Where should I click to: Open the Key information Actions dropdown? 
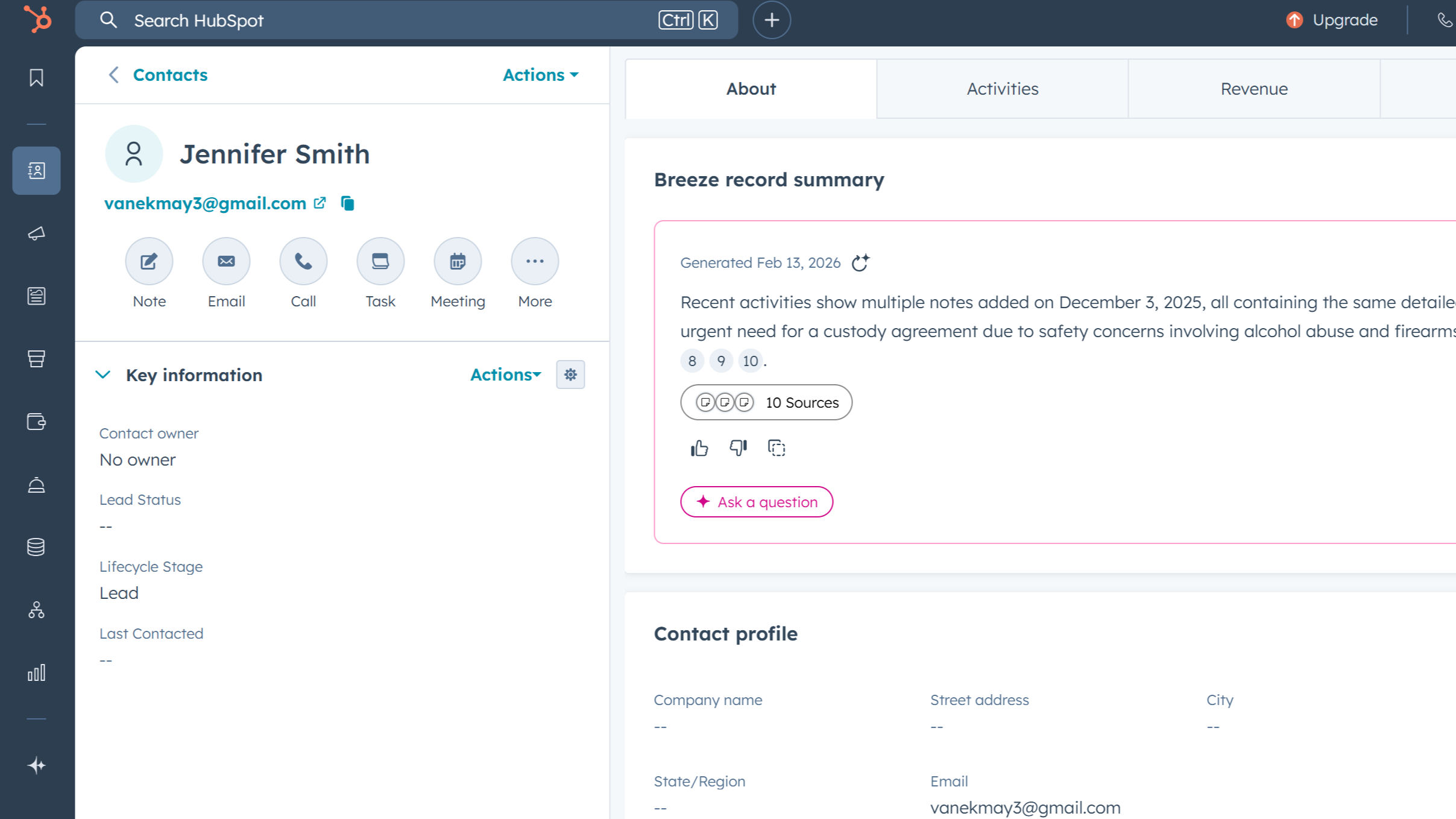click(505, 375)
